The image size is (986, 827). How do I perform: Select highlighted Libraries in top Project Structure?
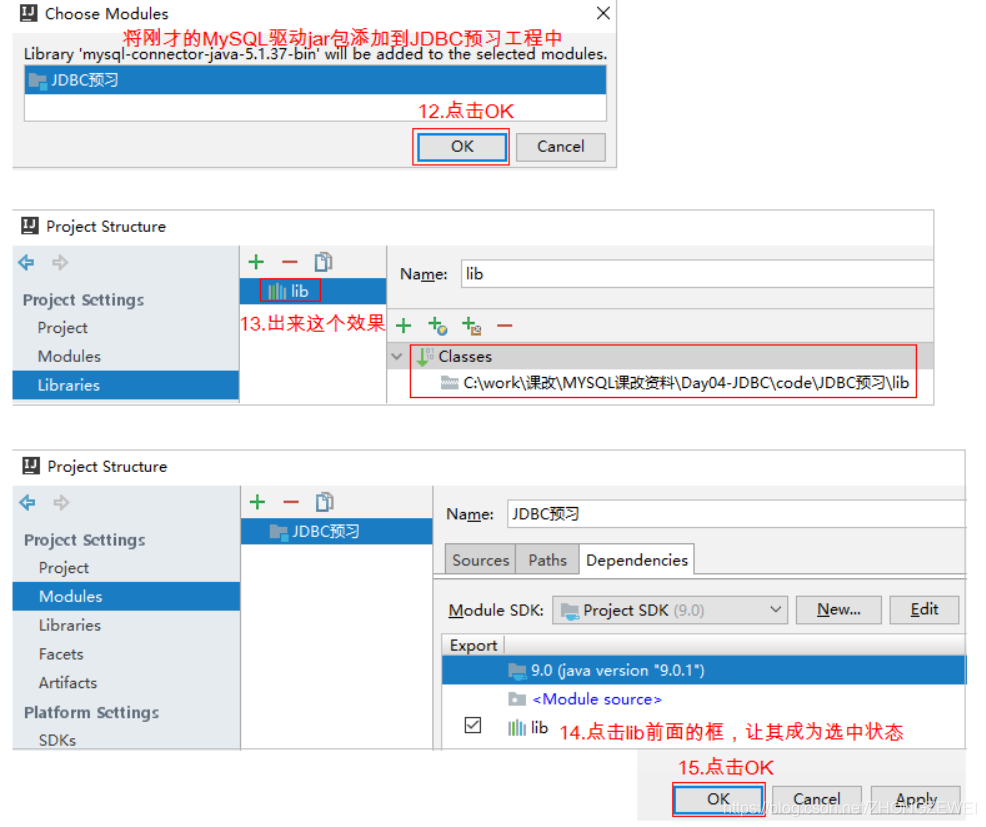(126, 386)
